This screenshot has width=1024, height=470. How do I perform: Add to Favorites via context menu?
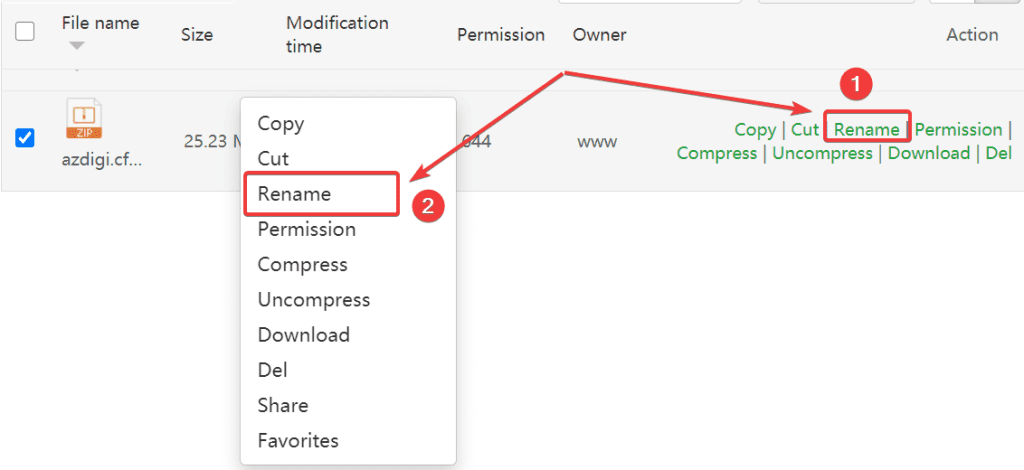[298, 440]
